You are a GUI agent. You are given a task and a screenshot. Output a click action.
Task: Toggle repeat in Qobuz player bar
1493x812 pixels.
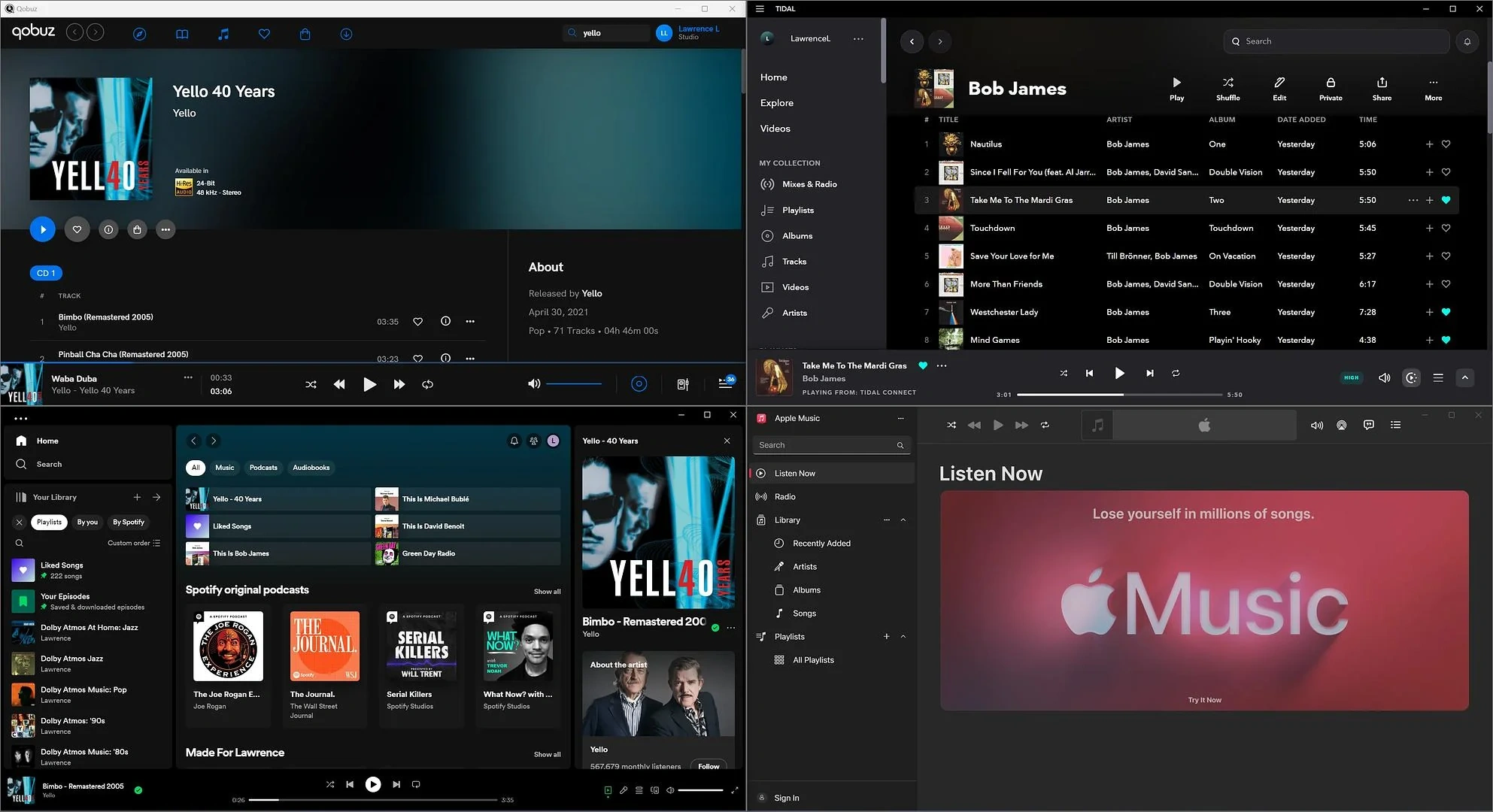427,384
